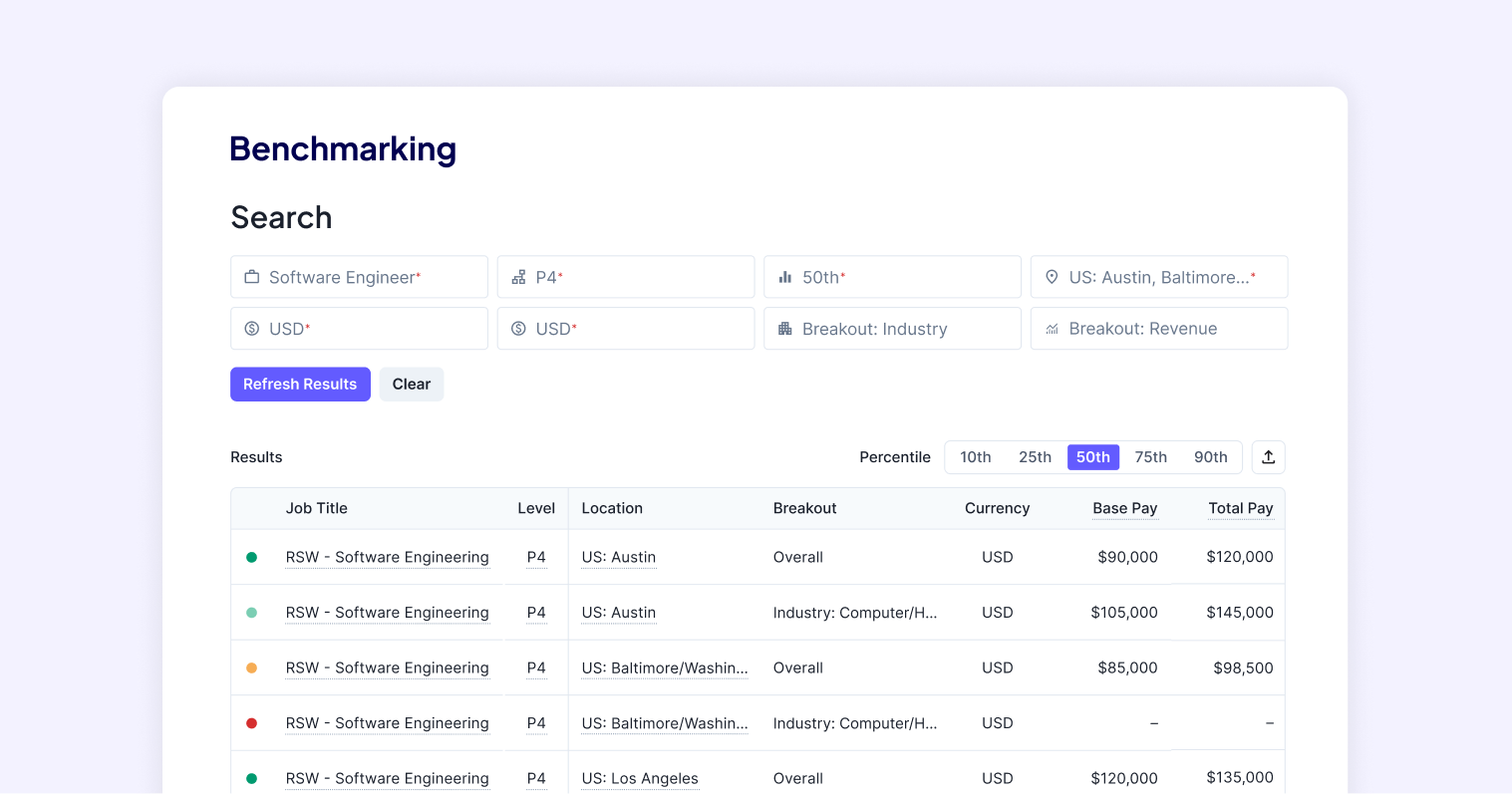Click the $98,500 total pay value
The image size is (1512, 794).
1243,667
